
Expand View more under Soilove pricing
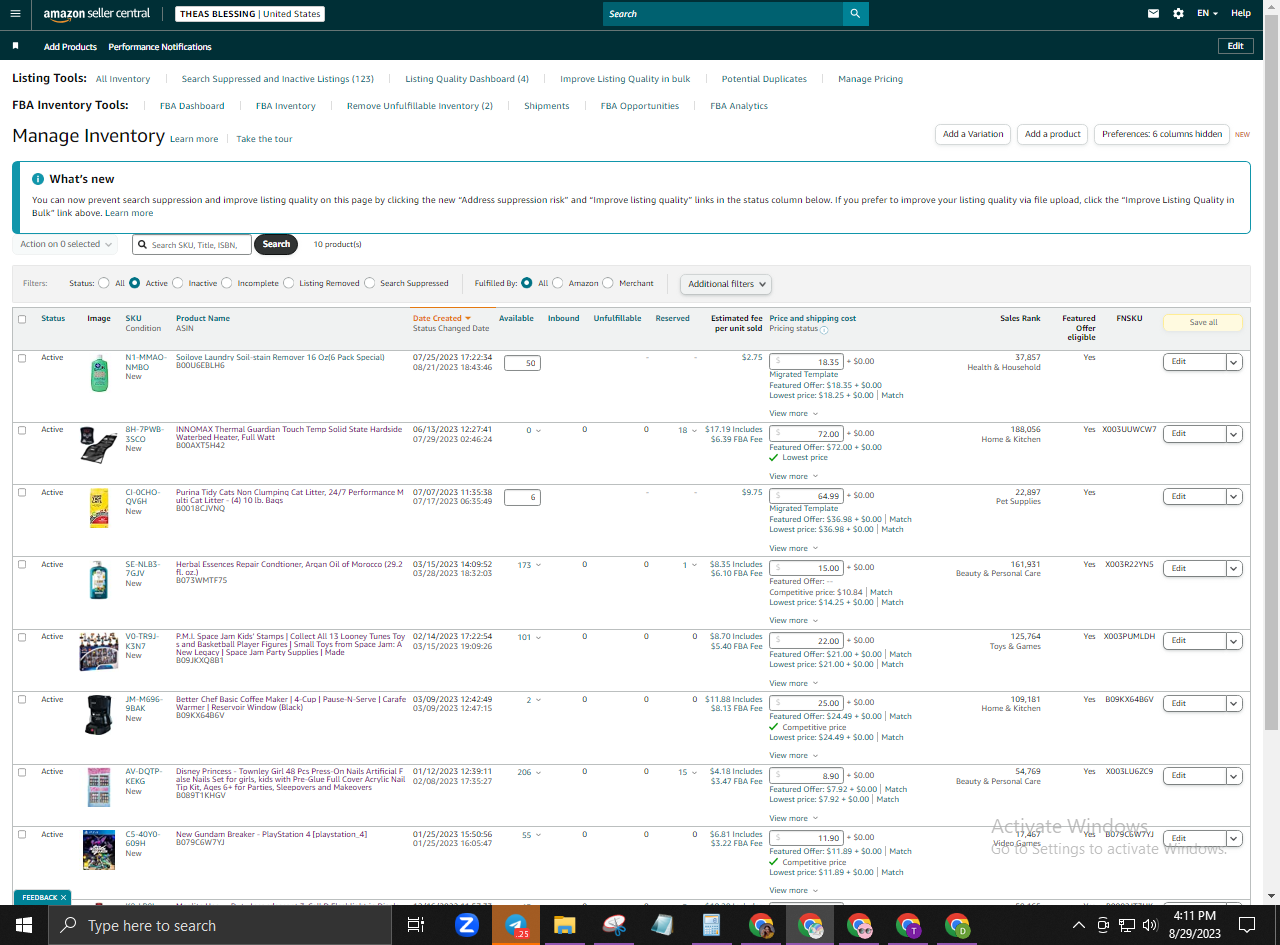coord(793,413)
